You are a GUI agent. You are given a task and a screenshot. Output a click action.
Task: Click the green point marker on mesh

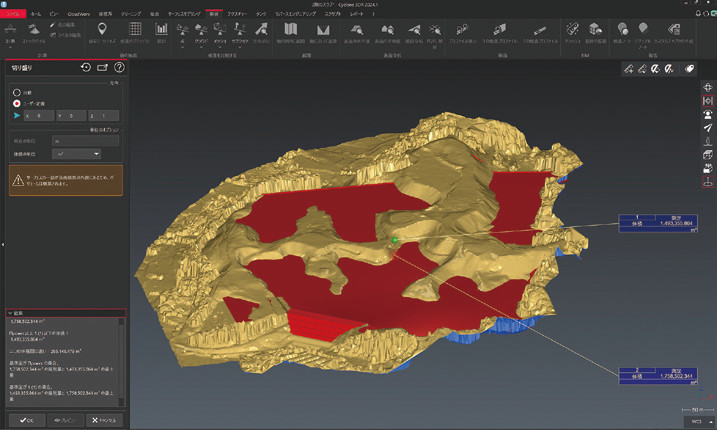tap(395, 240)
